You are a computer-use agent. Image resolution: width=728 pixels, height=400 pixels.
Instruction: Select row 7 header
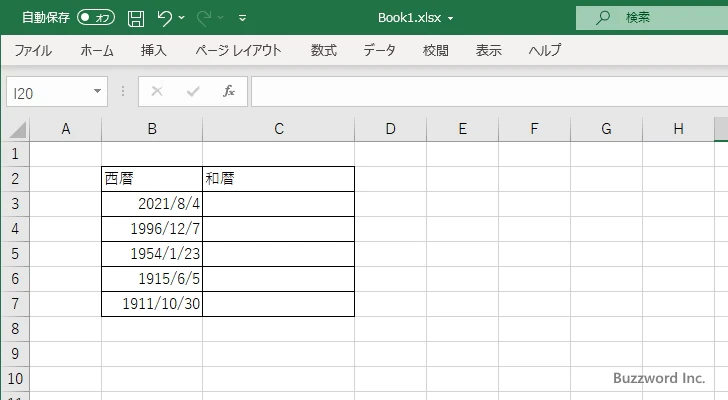point(15,304)
